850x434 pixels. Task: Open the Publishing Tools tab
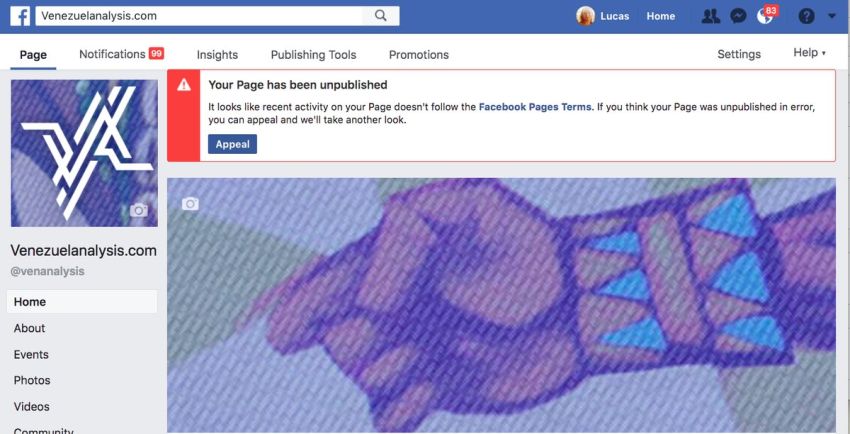click(x=313, y=55)
